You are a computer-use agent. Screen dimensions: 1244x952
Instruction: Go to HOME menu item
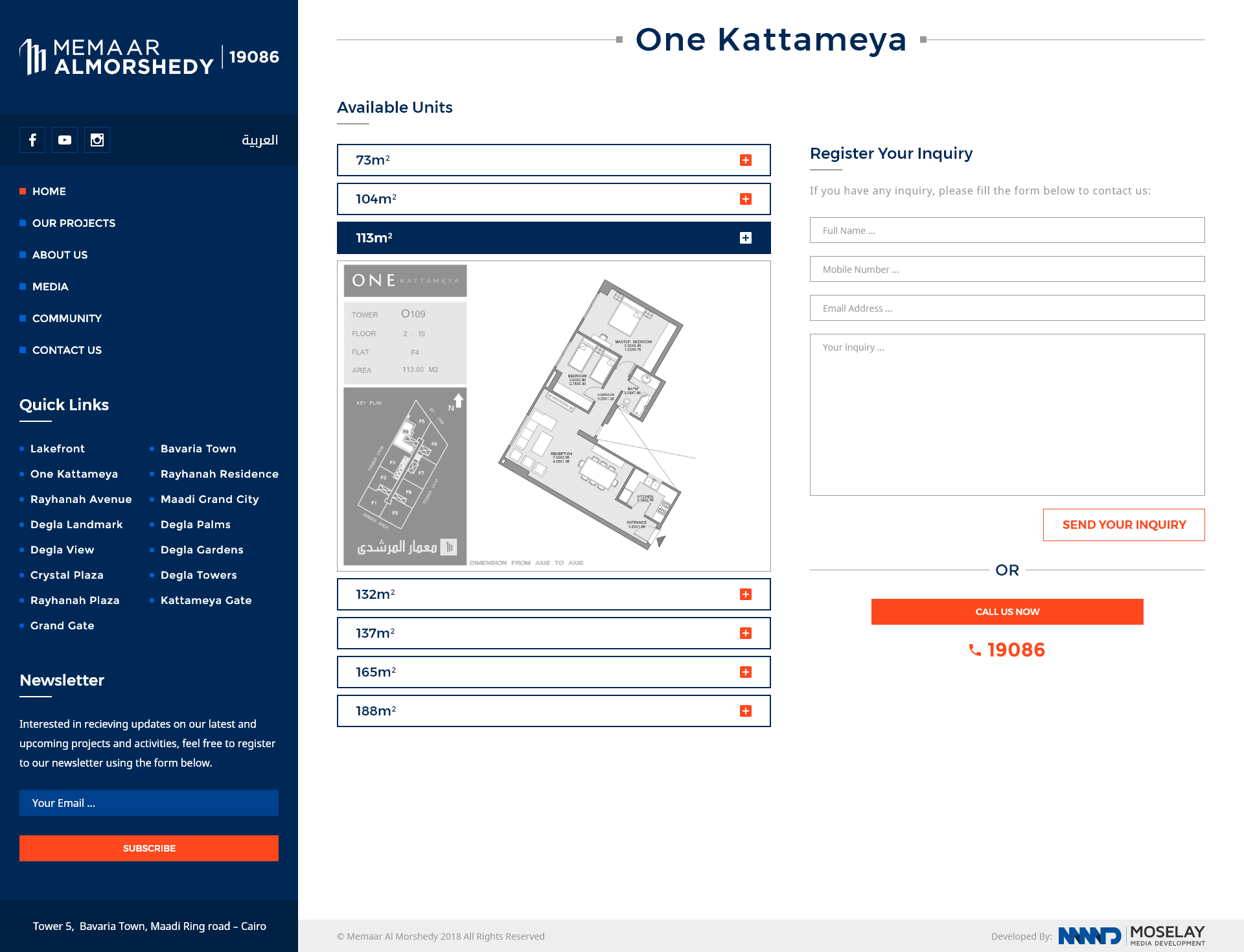pyautogui.click(x=49, y=191)
